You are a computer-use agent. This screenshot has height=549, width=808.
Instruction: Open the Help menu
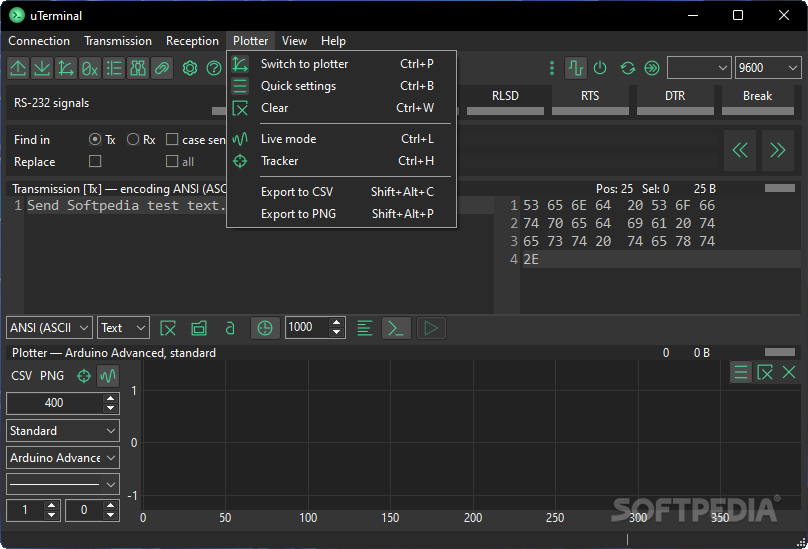(x=333, y=41)
